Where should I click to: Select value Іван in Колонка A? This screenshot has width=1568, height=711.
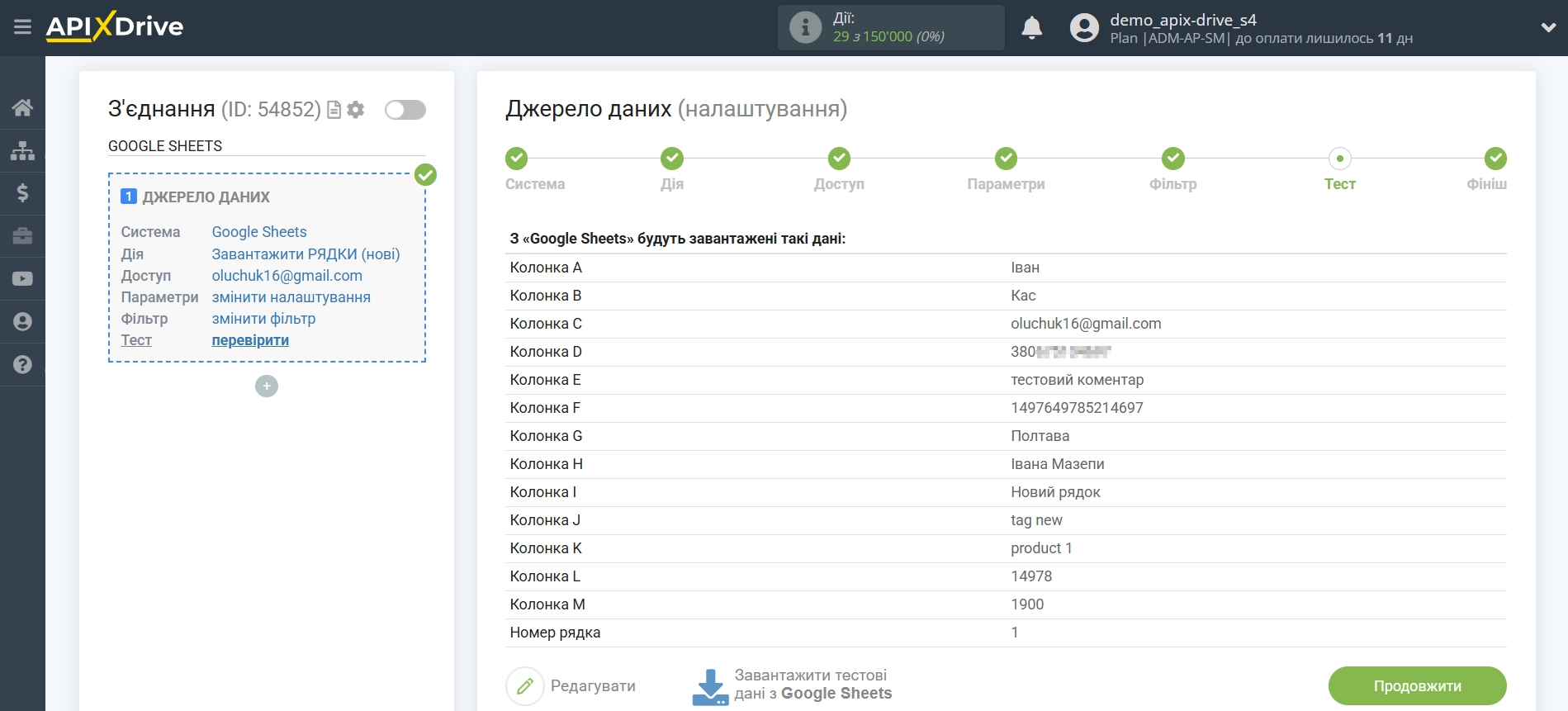click(1025, 268)
